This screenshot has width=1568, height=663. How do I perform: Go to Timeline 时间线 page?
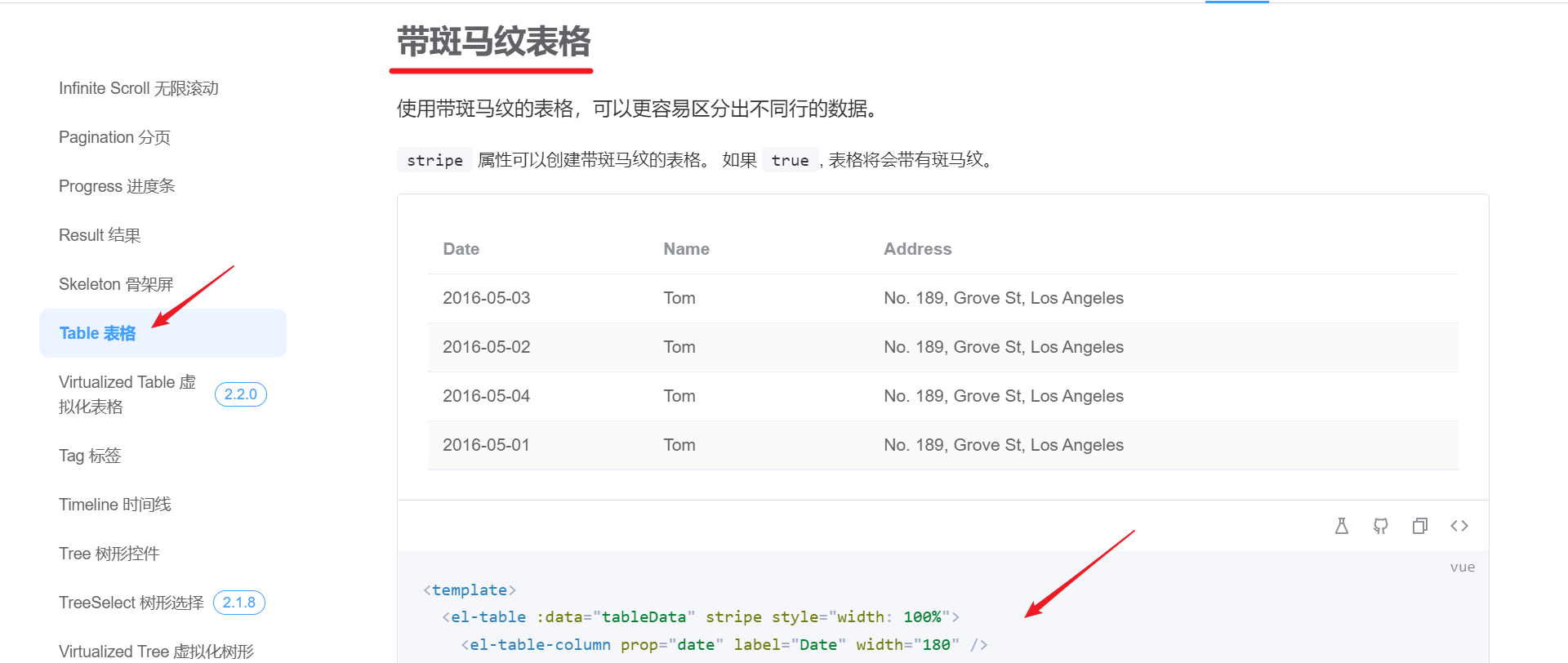(x=115, y=505)
